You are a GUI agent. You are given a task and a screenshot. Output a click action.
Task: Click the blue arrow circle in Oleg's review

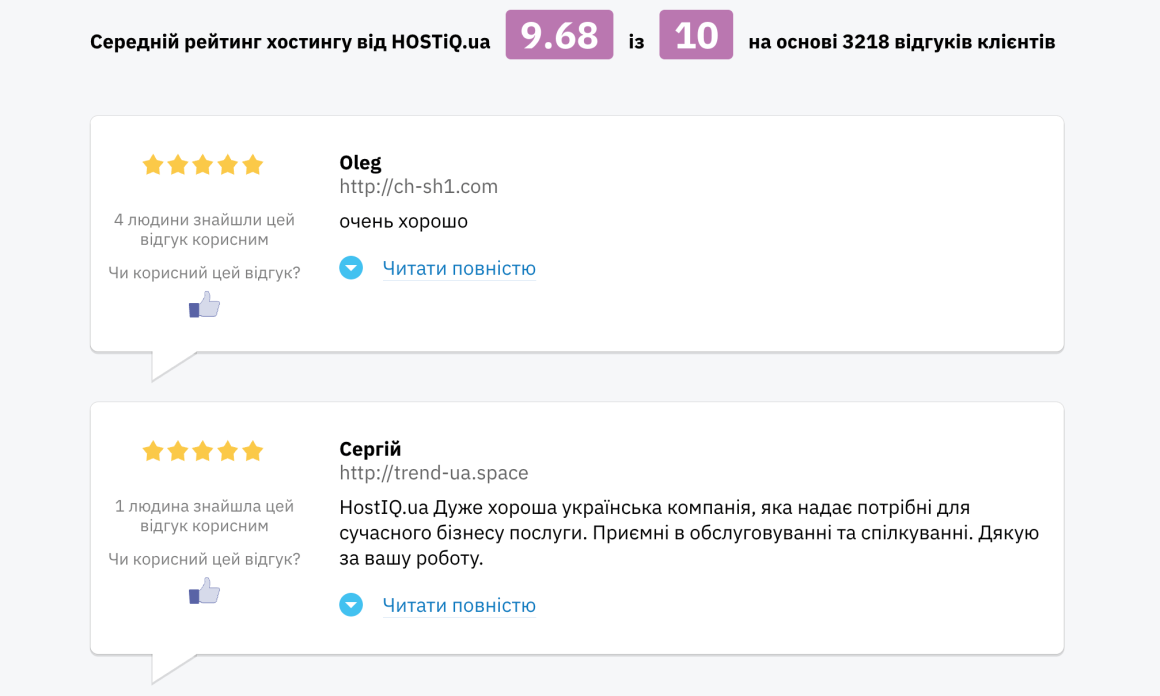coord(351,268)
